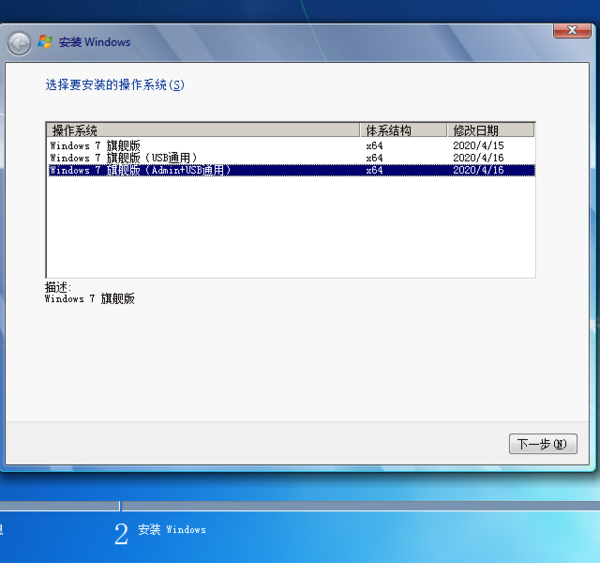Click the 选择要安装的操作系统(S) label

click(x=115, y=85)
